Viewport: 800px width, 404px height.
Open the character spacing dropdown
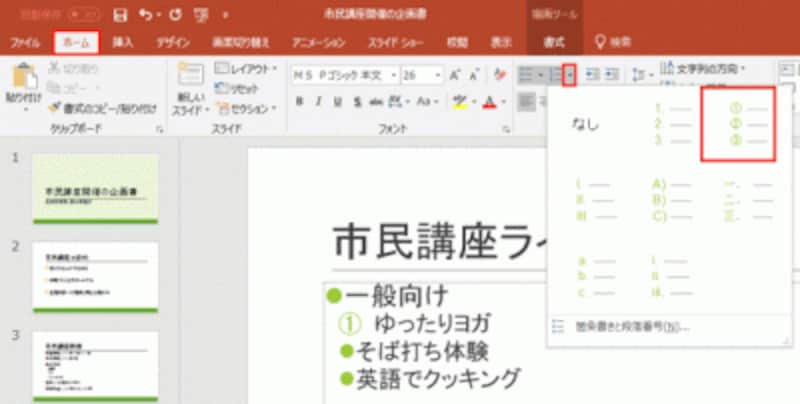(x=398, y=102)
